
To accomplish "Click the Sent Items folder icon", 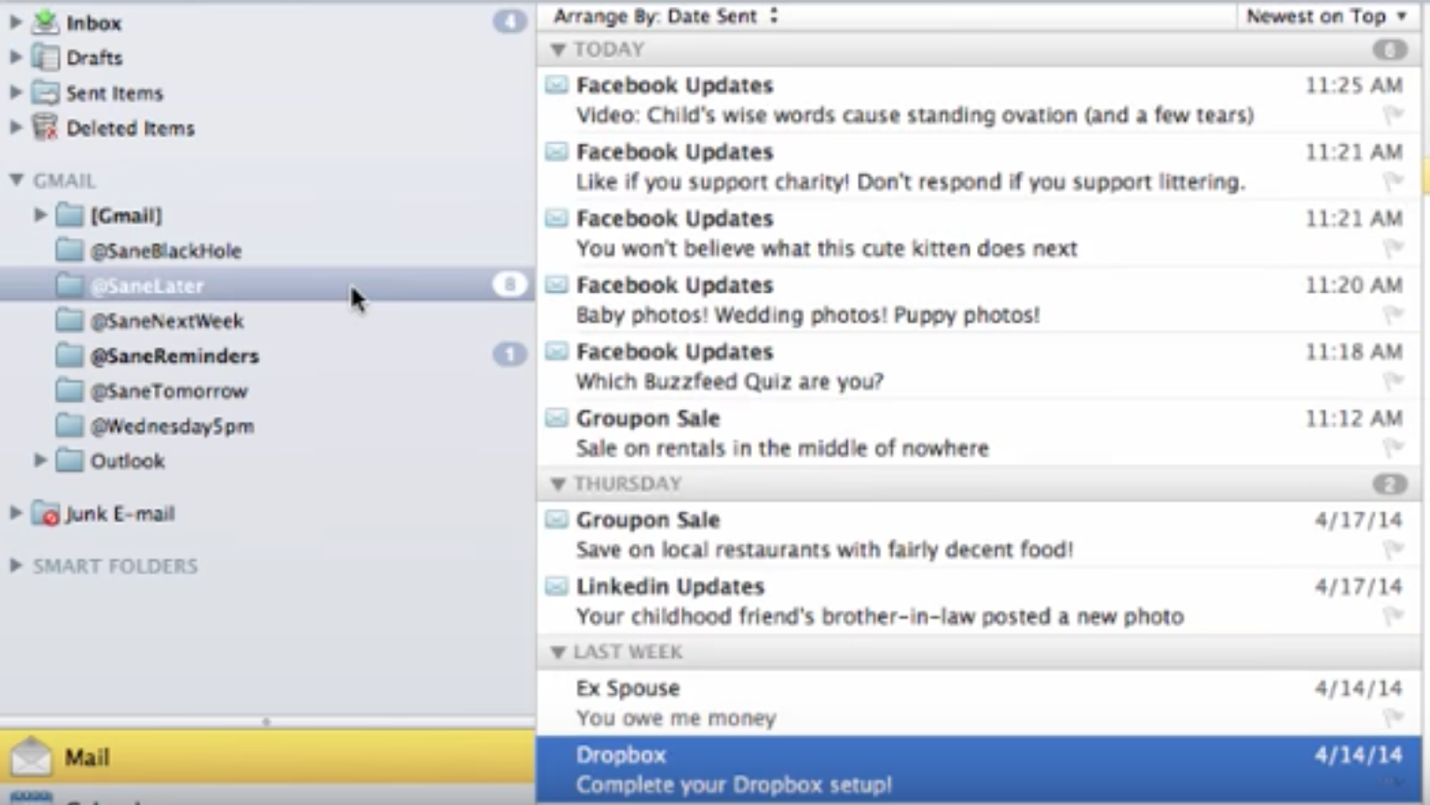I will (45, 93).
